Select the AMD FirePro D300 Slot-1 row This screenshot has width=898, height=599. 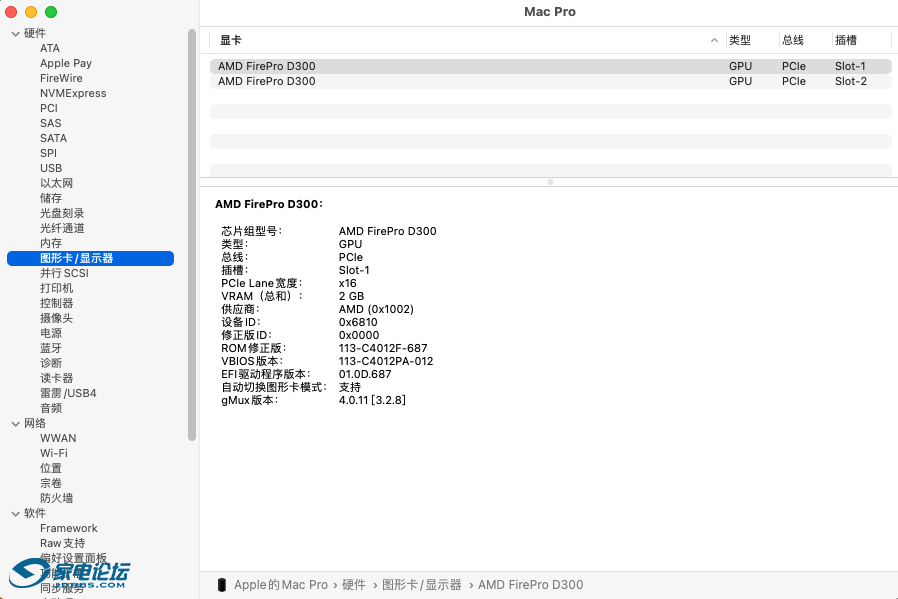pyautogui.click(x=550, y=66)
